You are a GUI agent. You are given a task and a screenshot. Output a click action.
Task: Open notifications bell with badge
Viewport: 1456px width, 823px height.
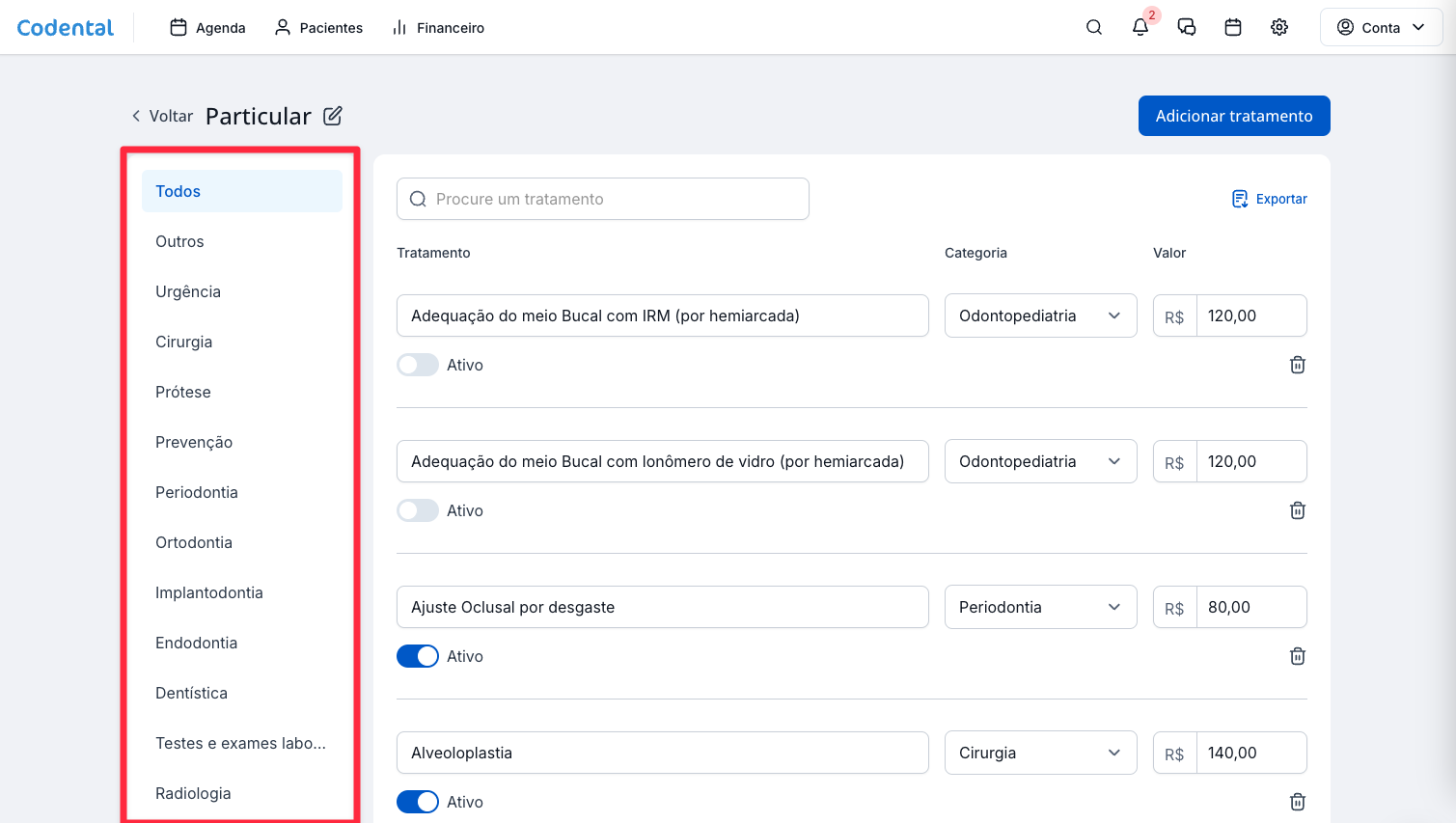(1140, 27)
